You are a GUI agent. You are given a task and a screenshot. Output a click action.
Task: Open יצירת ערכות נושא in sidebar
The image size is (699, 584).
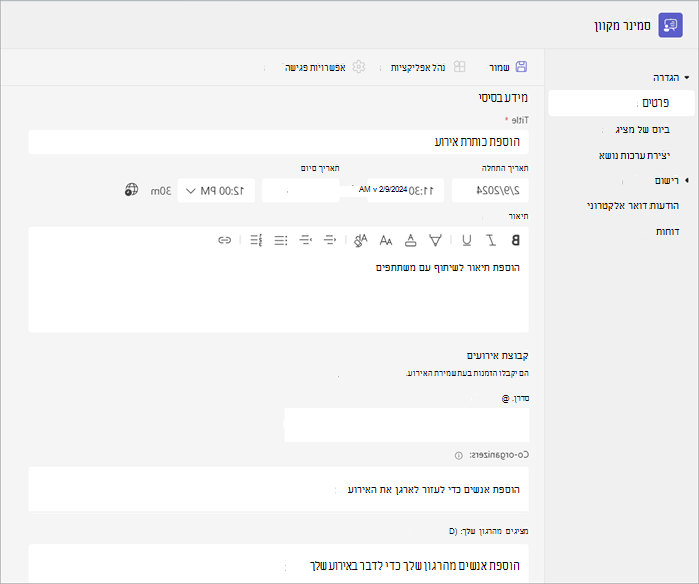pyautogui.click(x=634, y=155)
